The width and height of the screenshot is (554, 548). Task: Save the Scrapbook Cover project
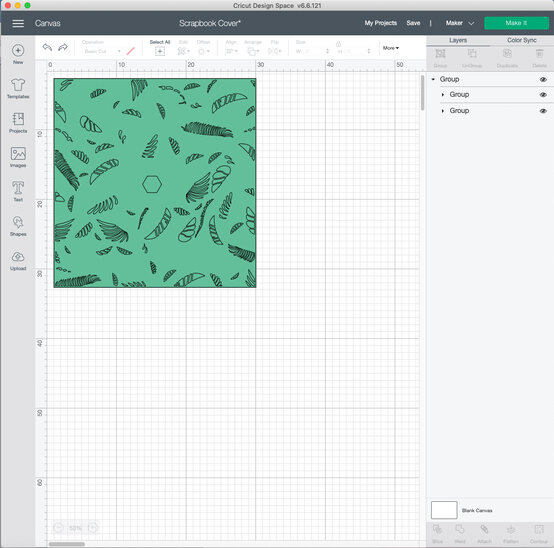tap(413, 23)
